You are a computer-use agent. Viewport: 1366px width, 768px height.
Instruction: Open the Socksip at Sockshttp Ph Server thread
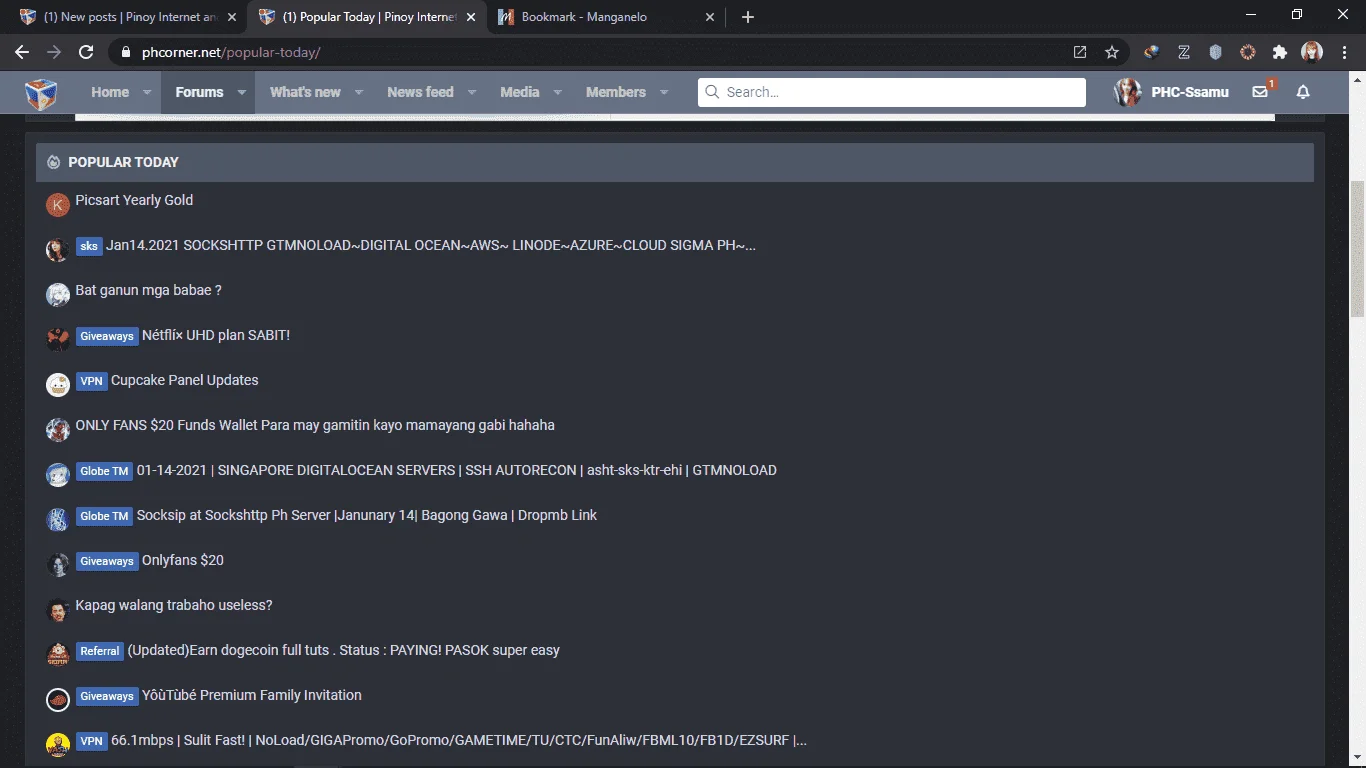[367, 515]
